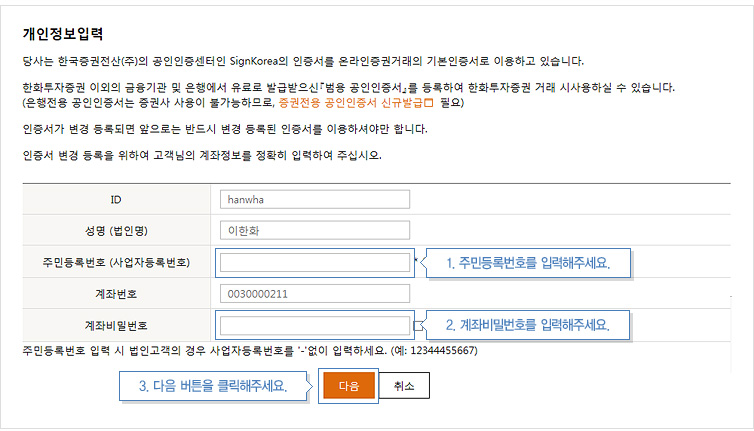Viewport: 754px width, 431px height.
Task: Click the 계좌번호 label cell
Action: point(116,294)
